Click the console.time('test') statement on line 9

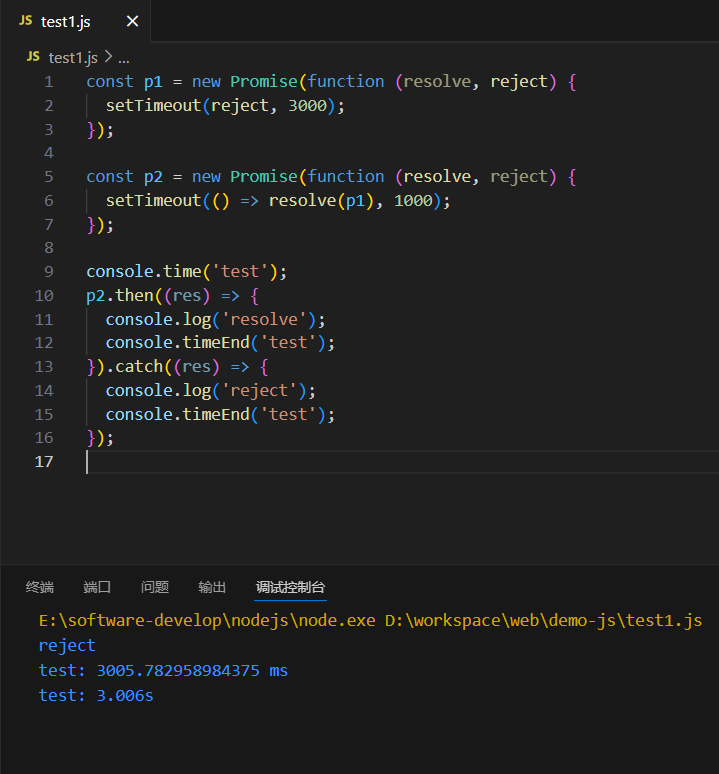tap(186, 271)
